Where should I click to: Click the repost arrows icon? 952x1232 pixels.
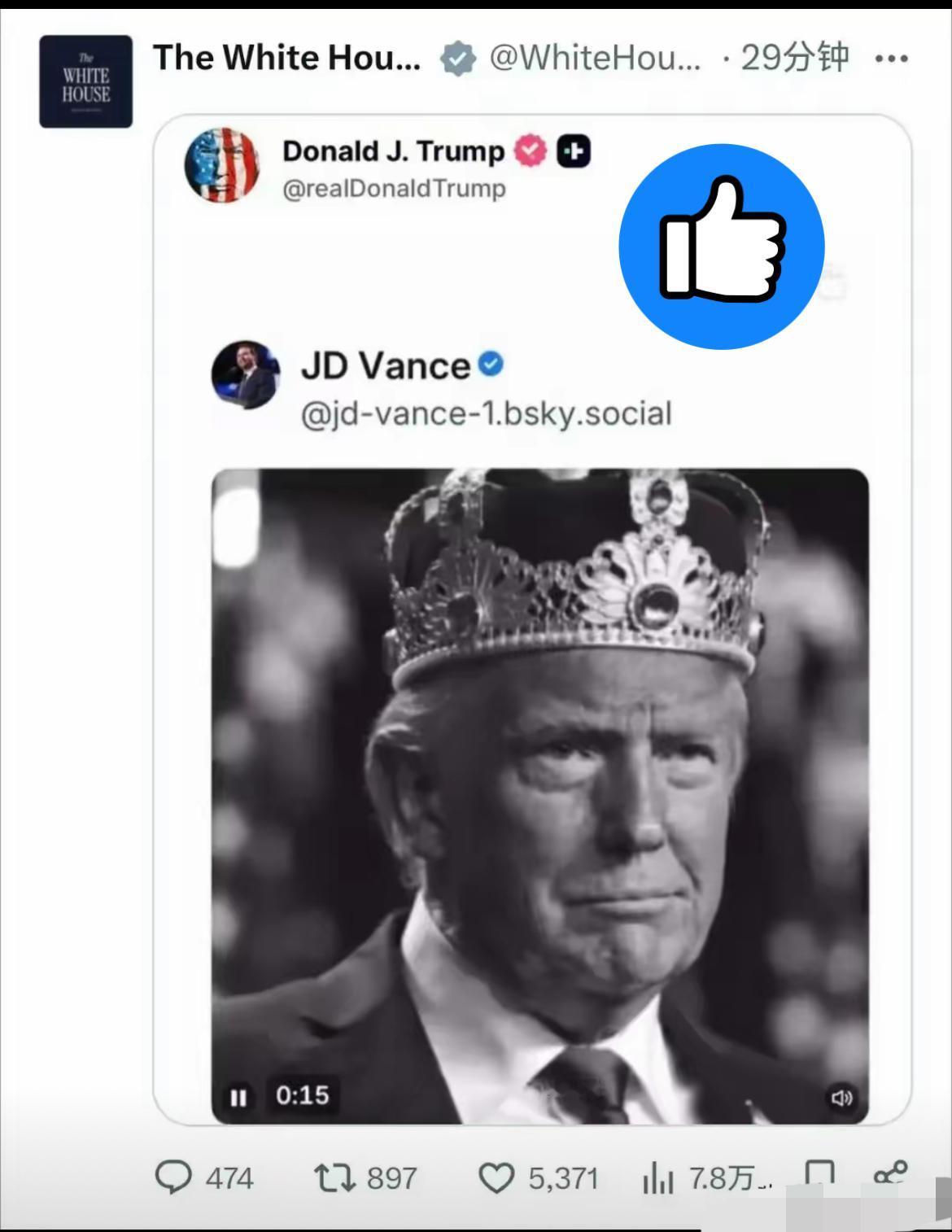click(333, 1177)
